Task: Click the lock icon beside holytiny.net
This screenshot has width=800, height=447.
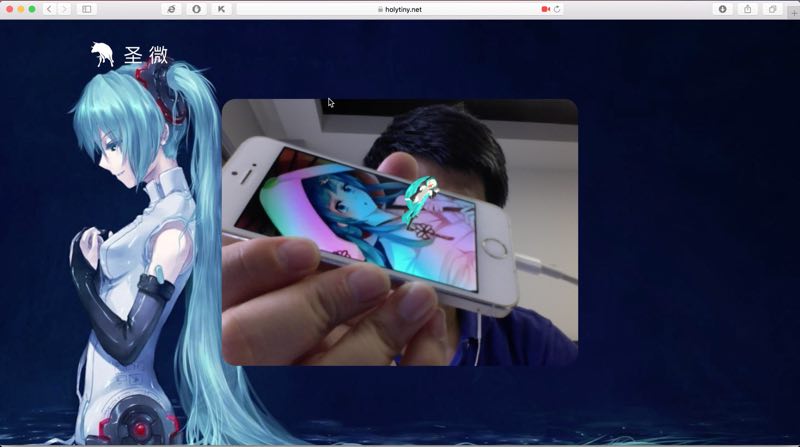Action: 380,9
